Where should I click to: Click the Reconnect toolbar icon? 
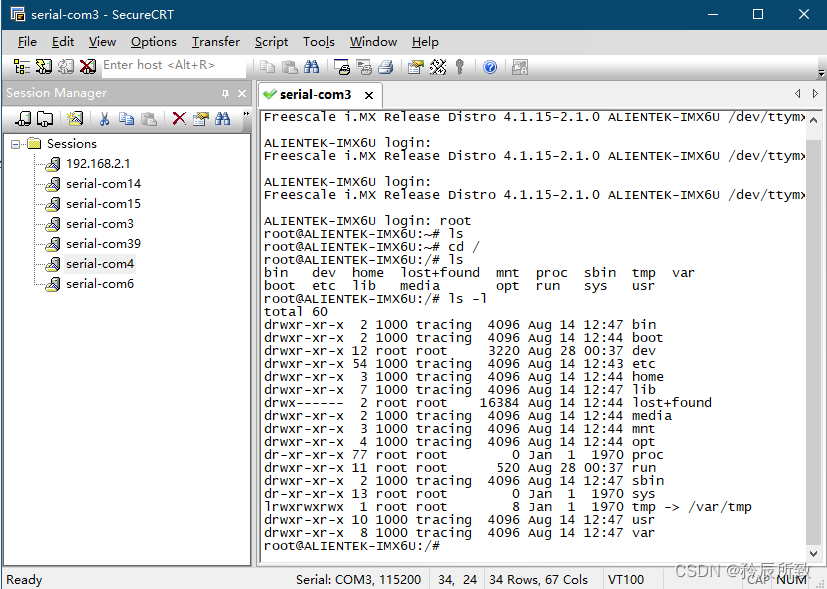[x=66, y=67]
